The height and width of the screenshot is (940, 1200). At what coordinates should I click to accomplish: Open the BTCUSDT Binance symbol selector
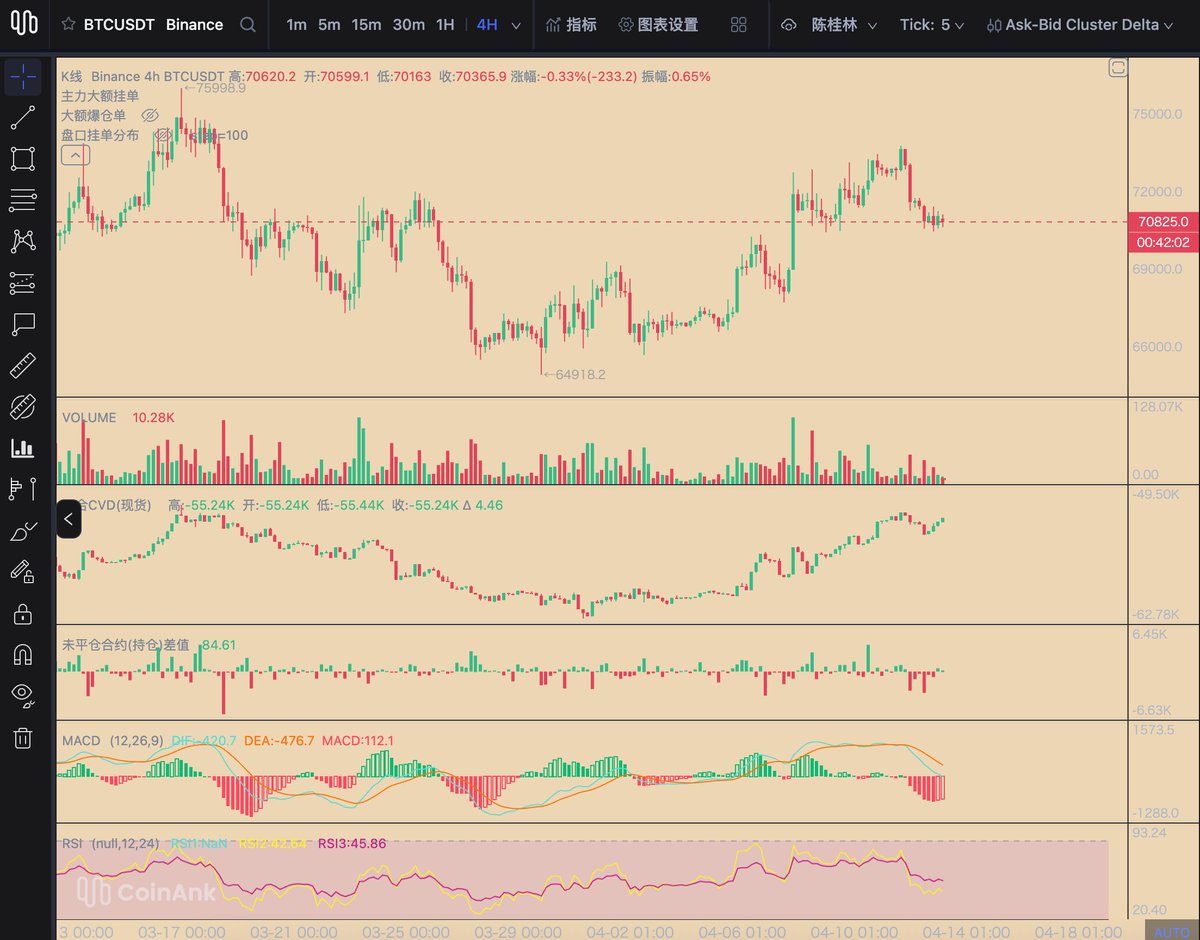click(x=153, y=24)
